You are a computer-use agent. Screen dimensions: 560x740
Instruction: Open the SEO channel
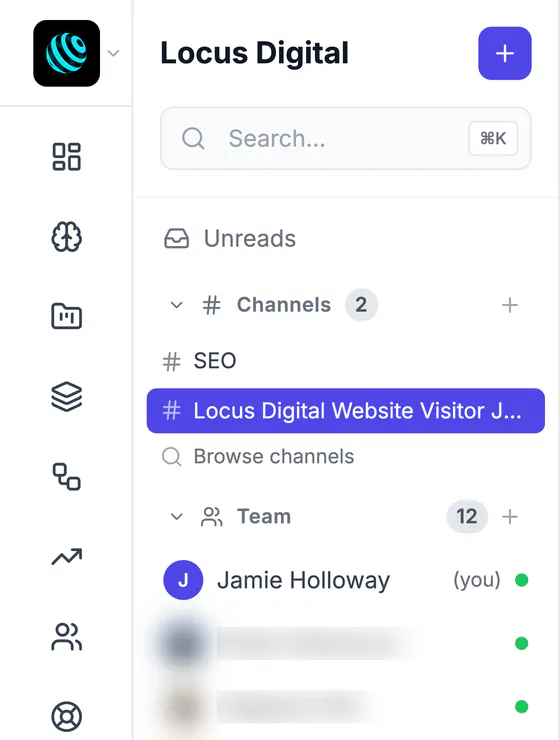[346, 361]
